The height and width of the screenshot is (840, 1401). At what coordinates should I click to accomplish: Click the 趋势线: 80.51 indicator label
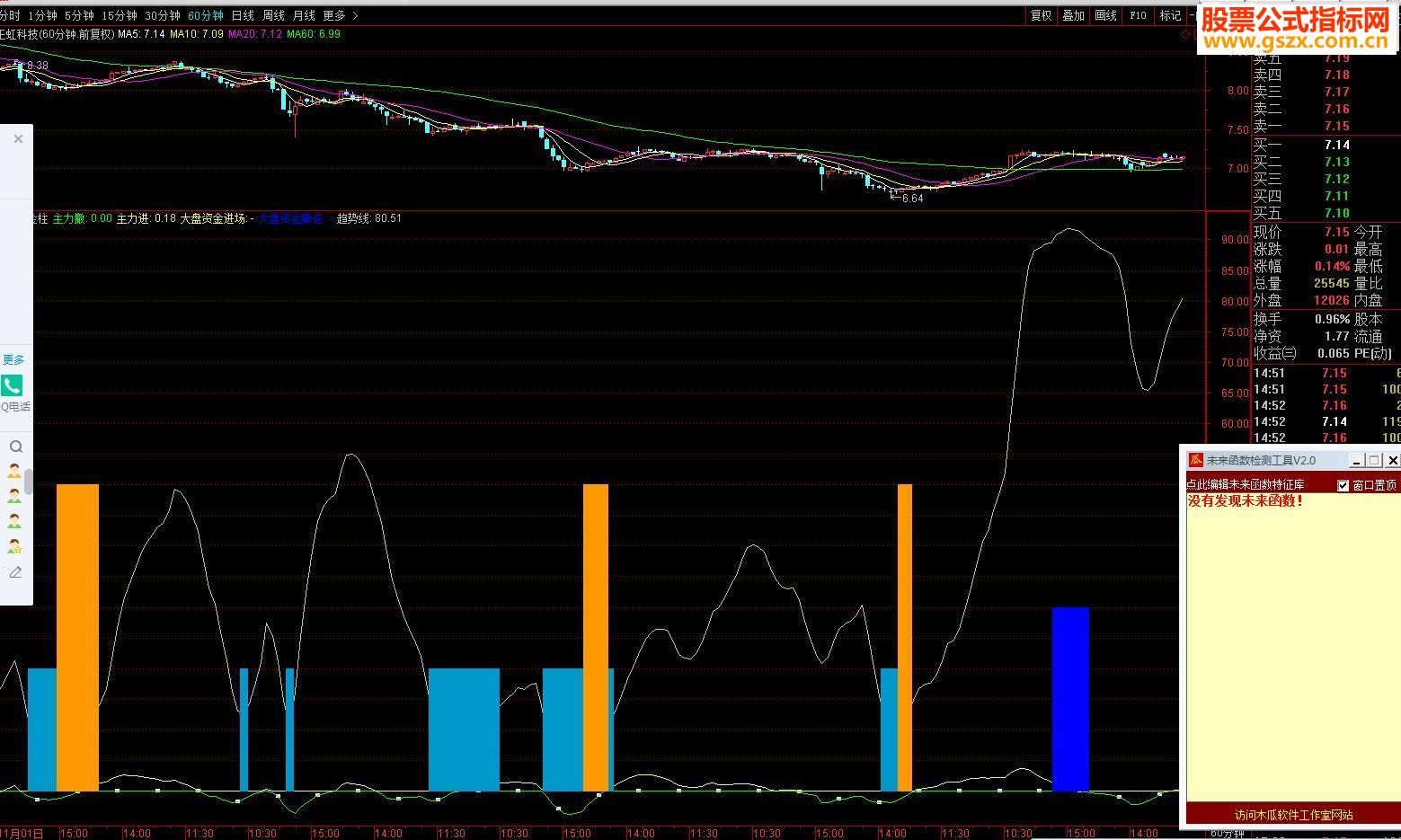(x=369, y=218)
